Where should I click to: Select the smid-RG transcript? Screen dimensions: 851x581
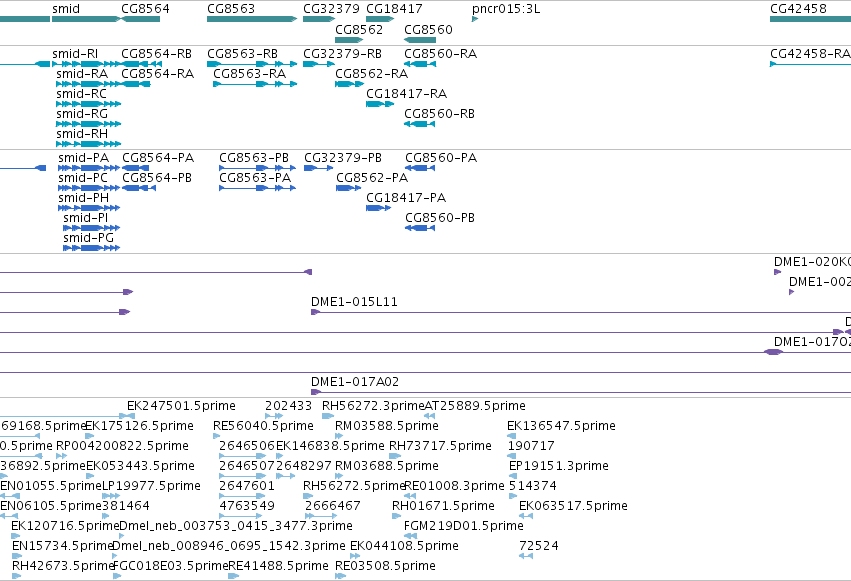coord(82,114)
